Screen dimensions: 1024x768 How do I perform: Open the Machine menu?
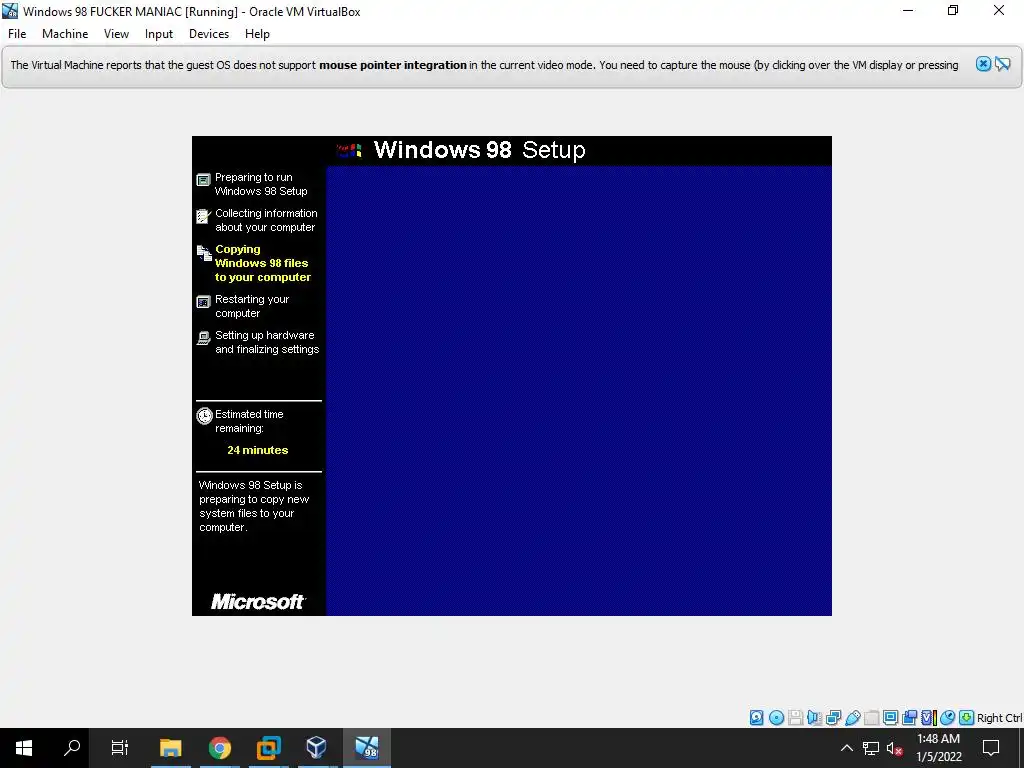click(65, 34)
